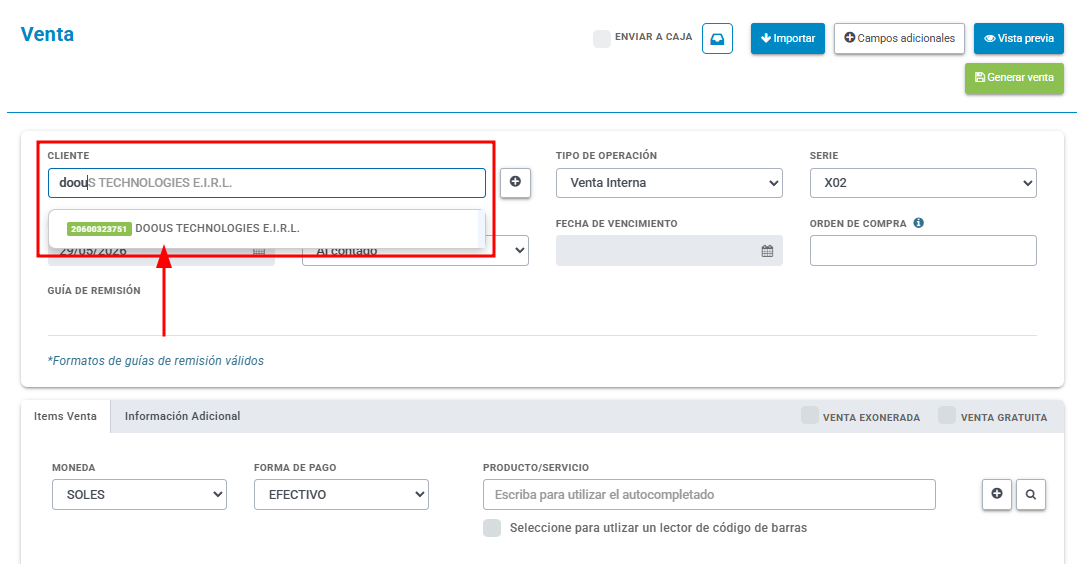Click the inbox tray icon near Enviar a Caja
Viewport: 1085px width, 564px height.
coord(717,38)
